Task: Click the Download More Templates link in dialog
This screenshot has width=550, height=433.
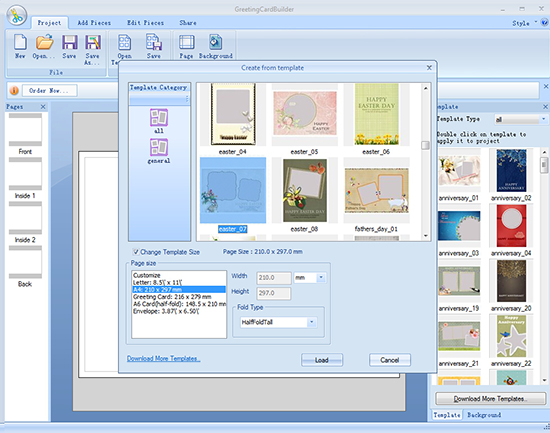Action: 163,358
